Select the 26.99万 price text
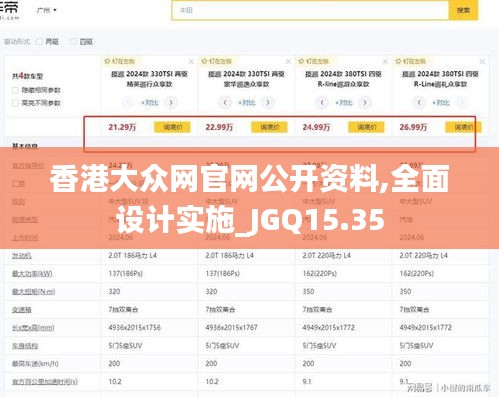The width and height of the screenshot is (499, 397). 413,127
